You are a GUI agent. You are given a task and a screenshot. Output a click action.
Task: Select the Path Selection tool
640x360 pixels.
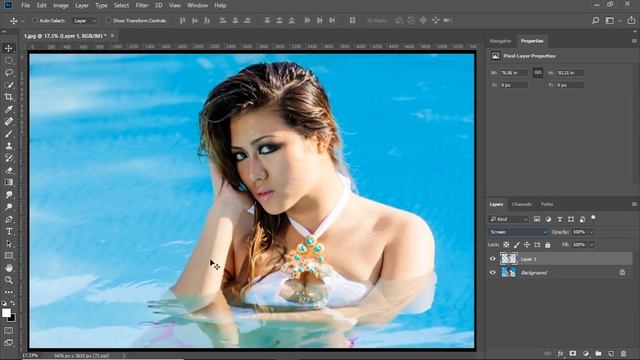tap(9, 244)
